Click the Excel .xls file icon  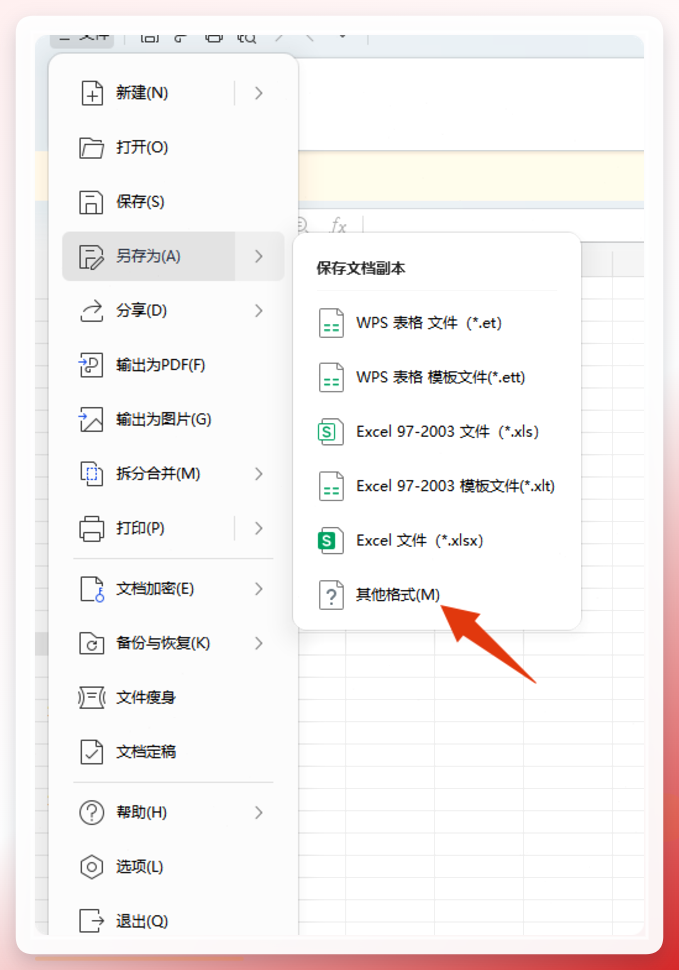[x=330, y=432]
